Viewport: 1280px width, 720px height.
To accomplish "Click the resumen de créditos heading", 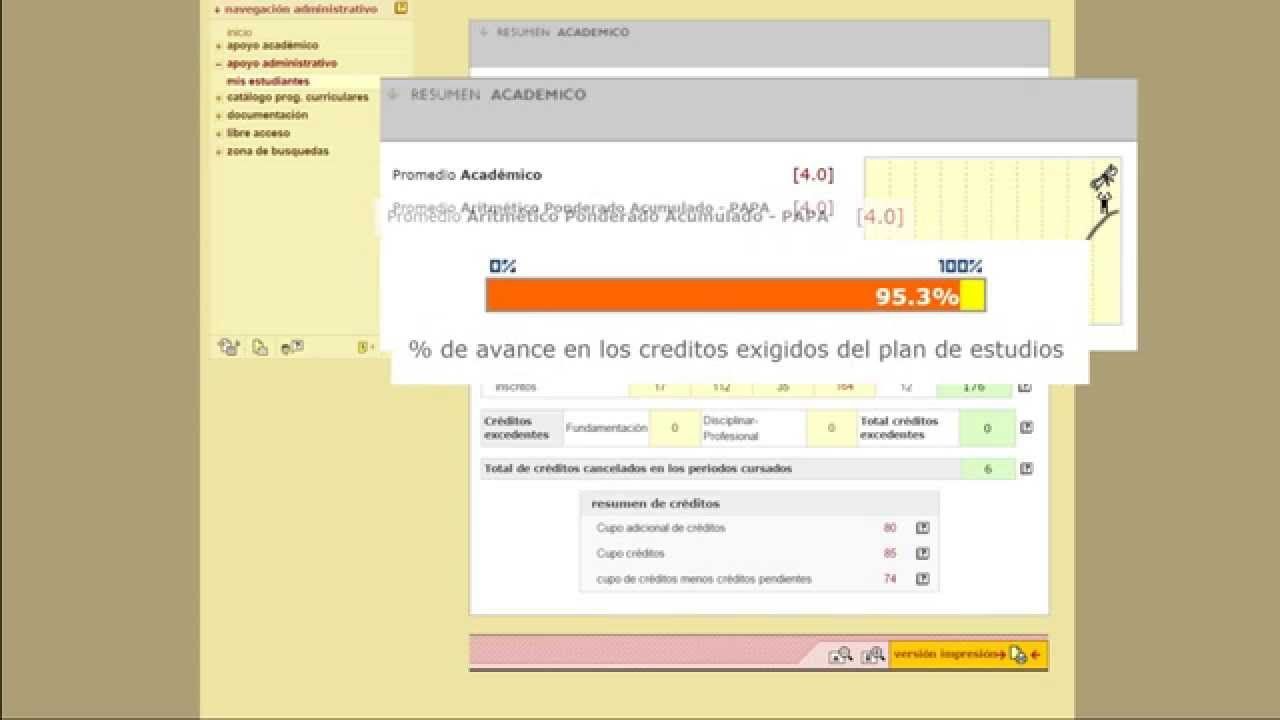I will click(x=655, y=503).
